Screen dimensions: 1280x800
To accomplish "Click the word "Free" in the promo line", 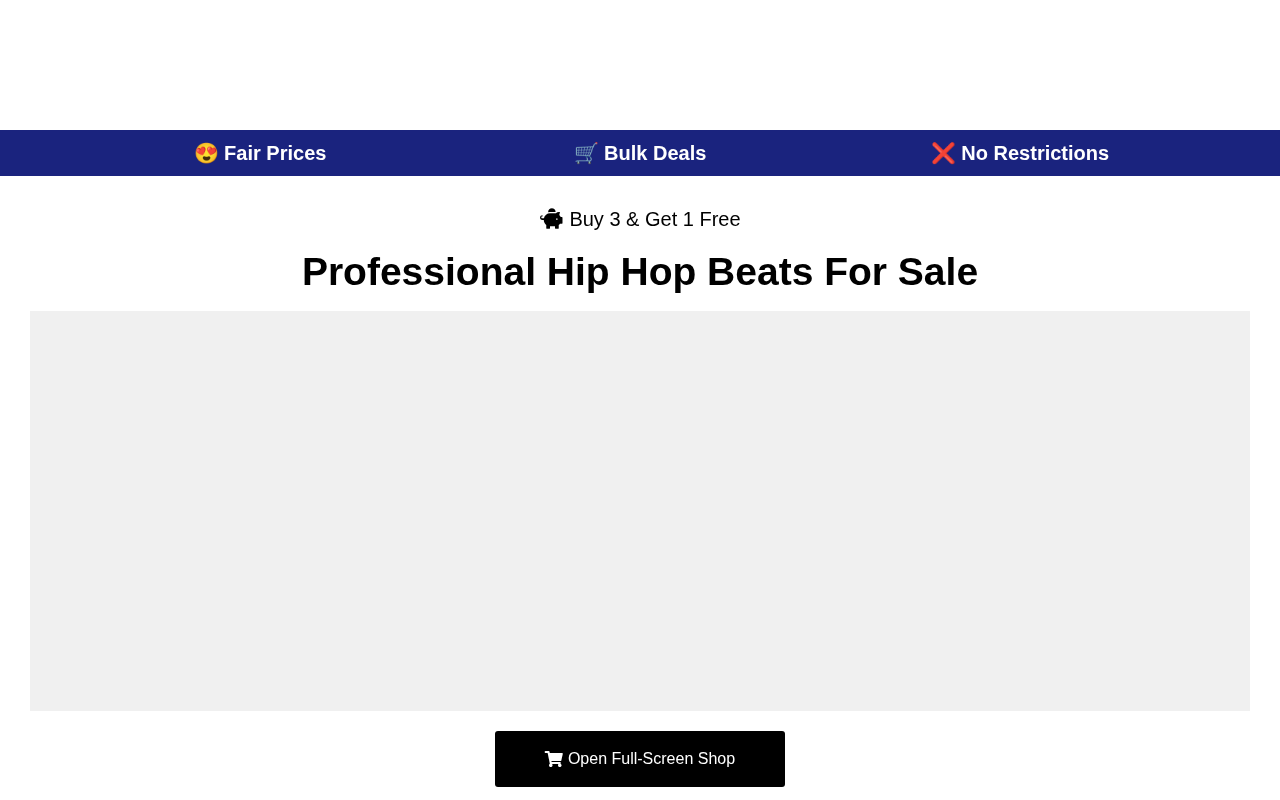I will 720,219.
